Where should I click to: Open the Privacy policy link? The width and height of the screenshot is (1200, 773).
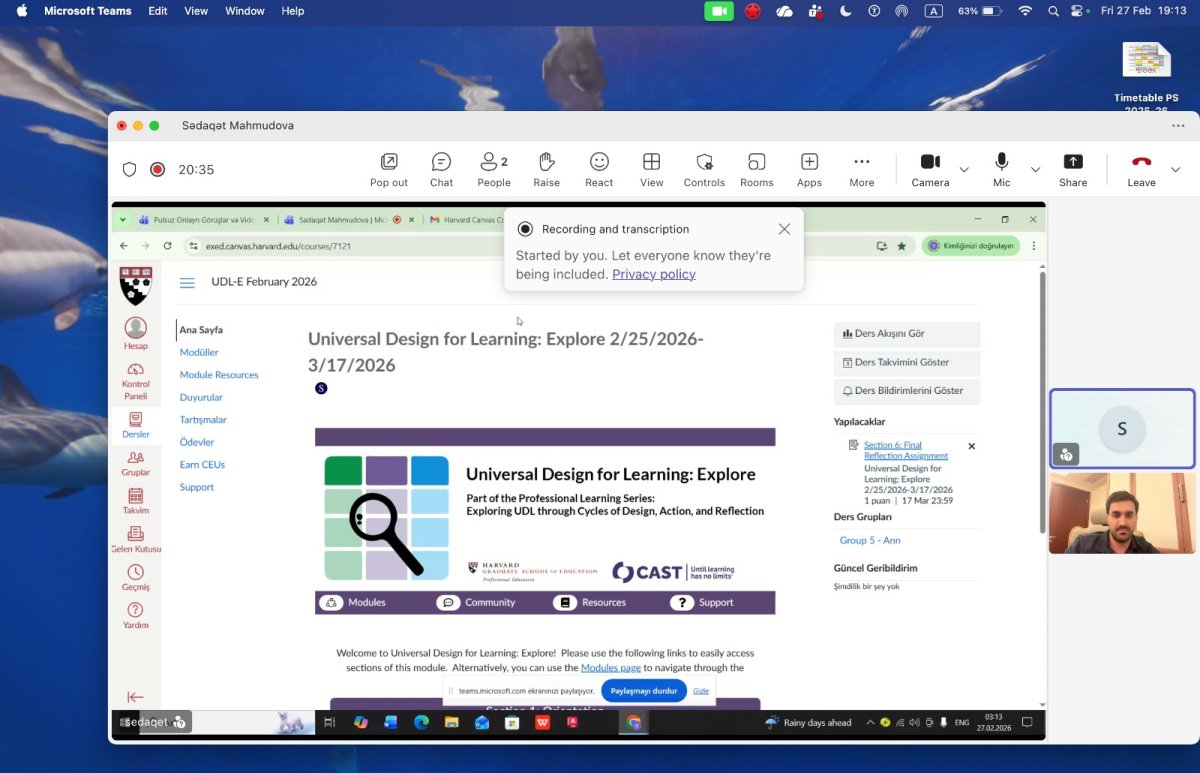click(654, 274)
